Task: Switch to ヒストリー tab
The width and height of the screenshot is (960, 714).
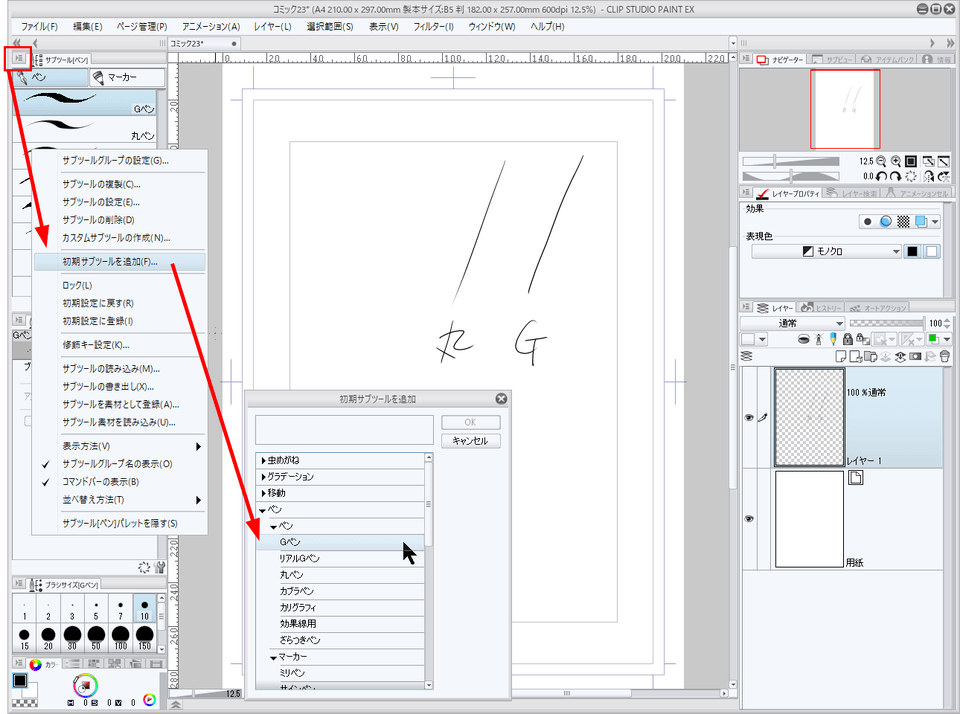Action: (821, 308)
